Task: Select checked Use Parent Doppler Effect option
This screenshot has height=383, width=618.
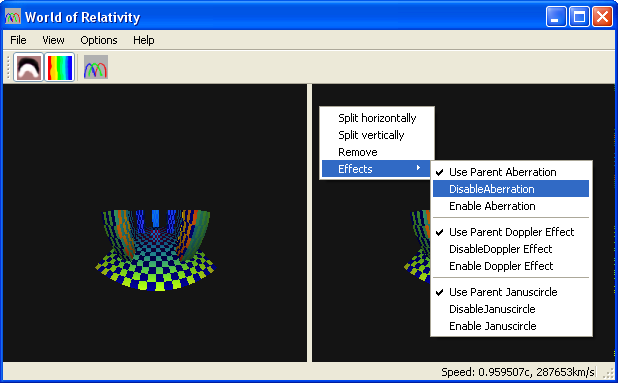Action: (511, 232)
